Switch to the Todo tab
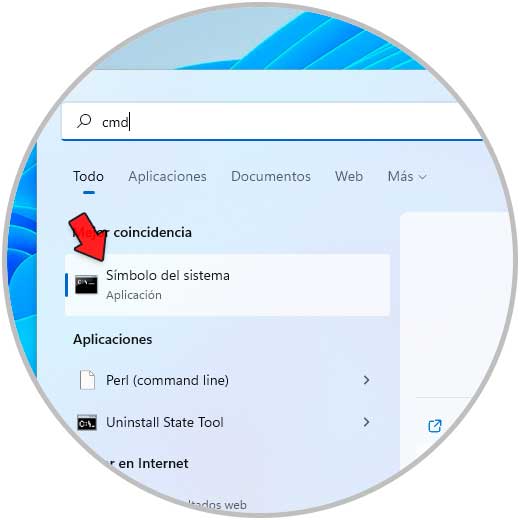Image resolution: width=520 pixels, height=520 pixels. pos(88,176)
